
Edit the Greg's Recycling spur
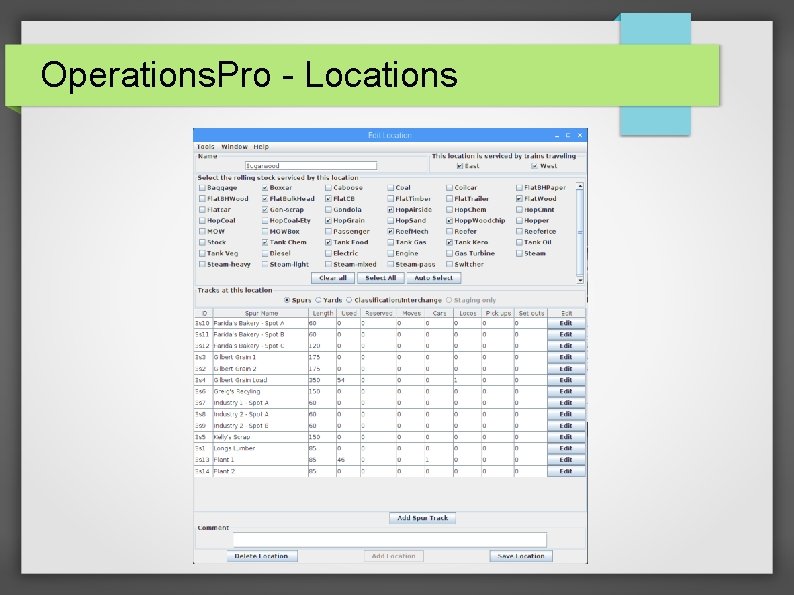[566, 392]
